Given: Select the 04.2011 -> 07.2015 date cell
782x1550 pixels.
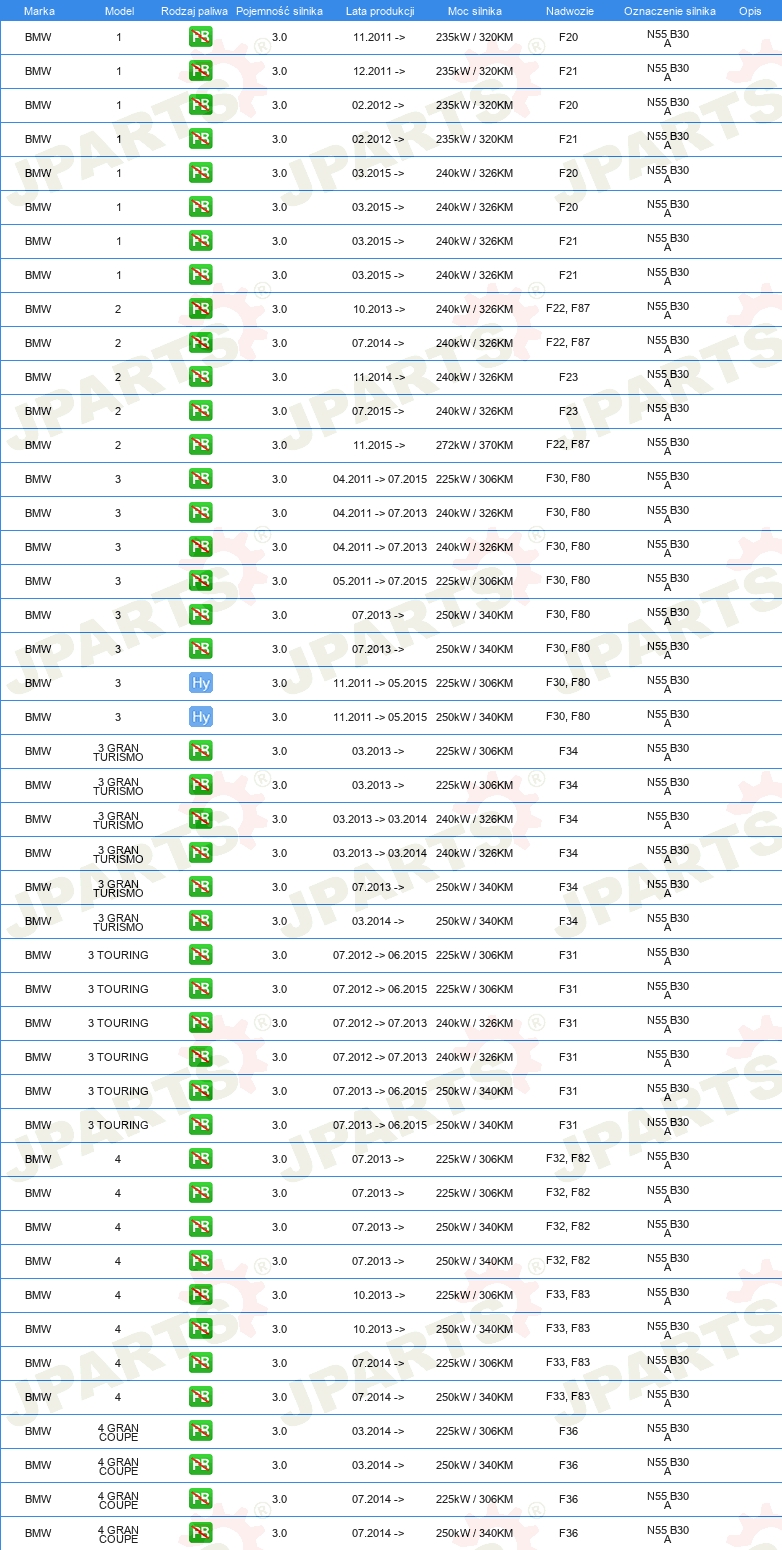Looking at the screenshot, I should pyautogui.click(x=380, y=479).
